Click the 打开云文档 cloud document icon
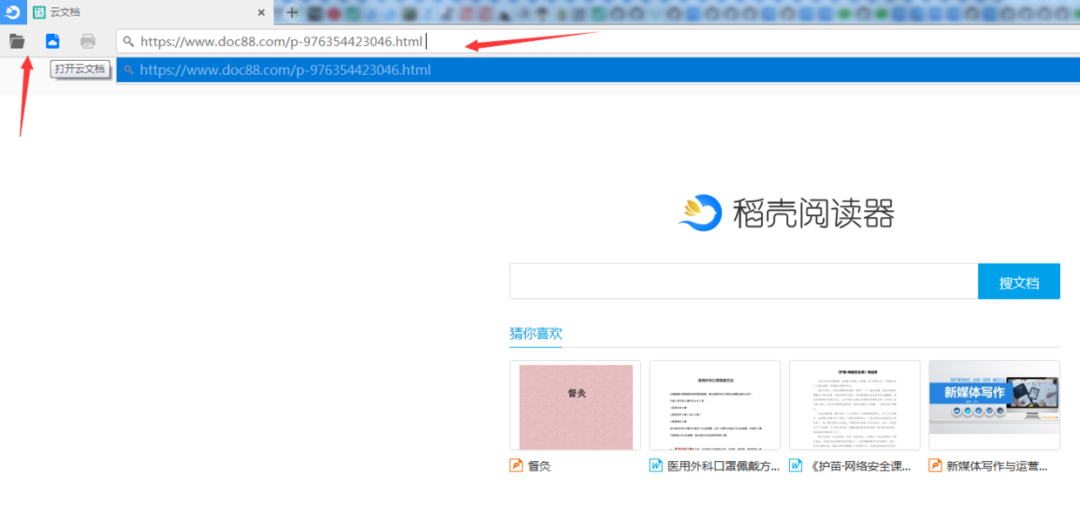 coord(52,41)
